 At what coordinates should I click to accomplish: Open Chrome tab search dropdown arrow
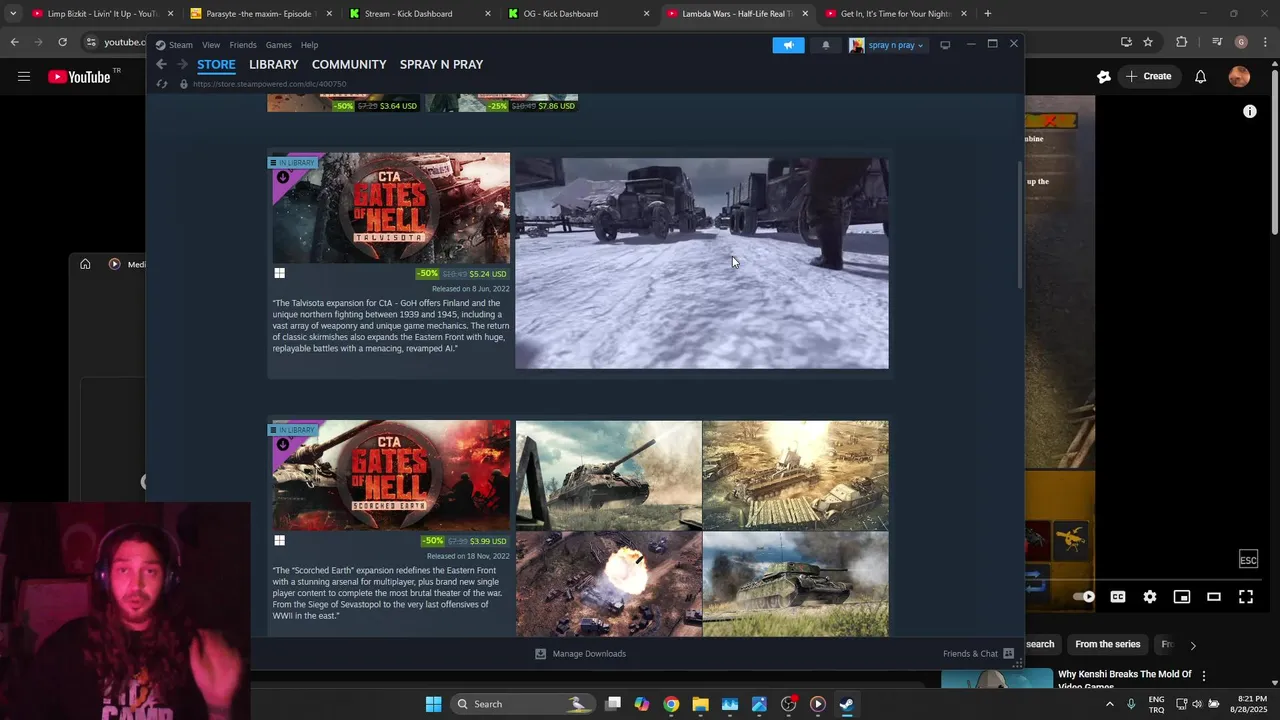[12, 14]
